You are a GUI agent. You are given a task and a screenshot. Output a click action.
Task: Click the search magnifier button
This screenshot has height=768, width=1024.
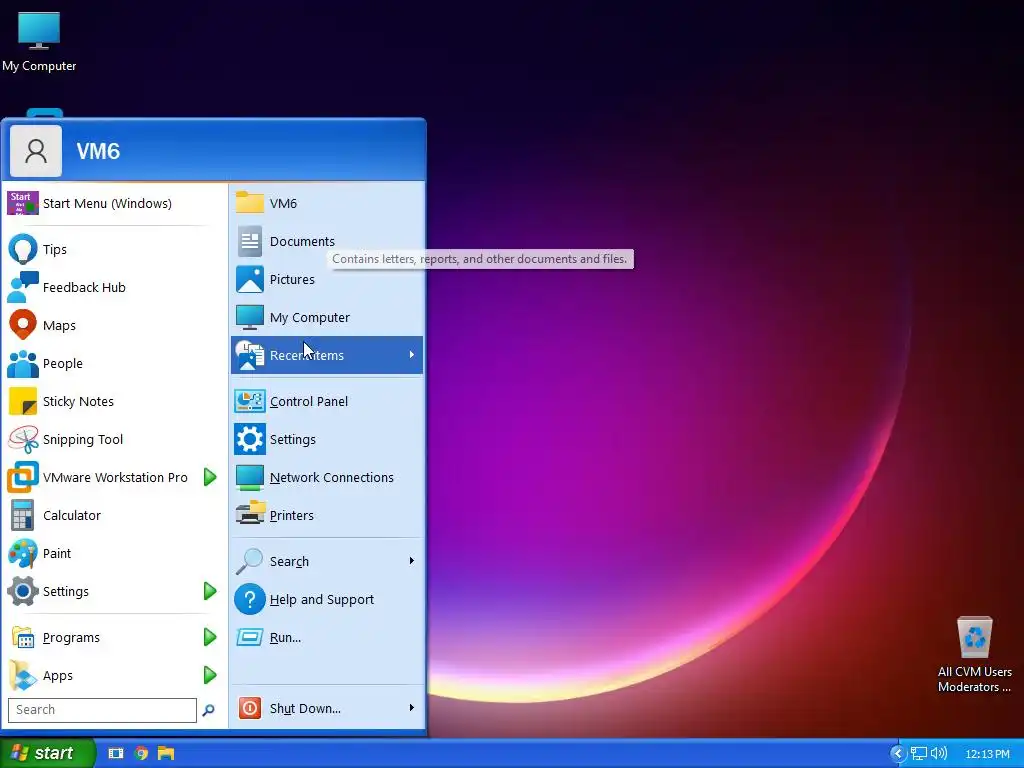pos(208,710)
